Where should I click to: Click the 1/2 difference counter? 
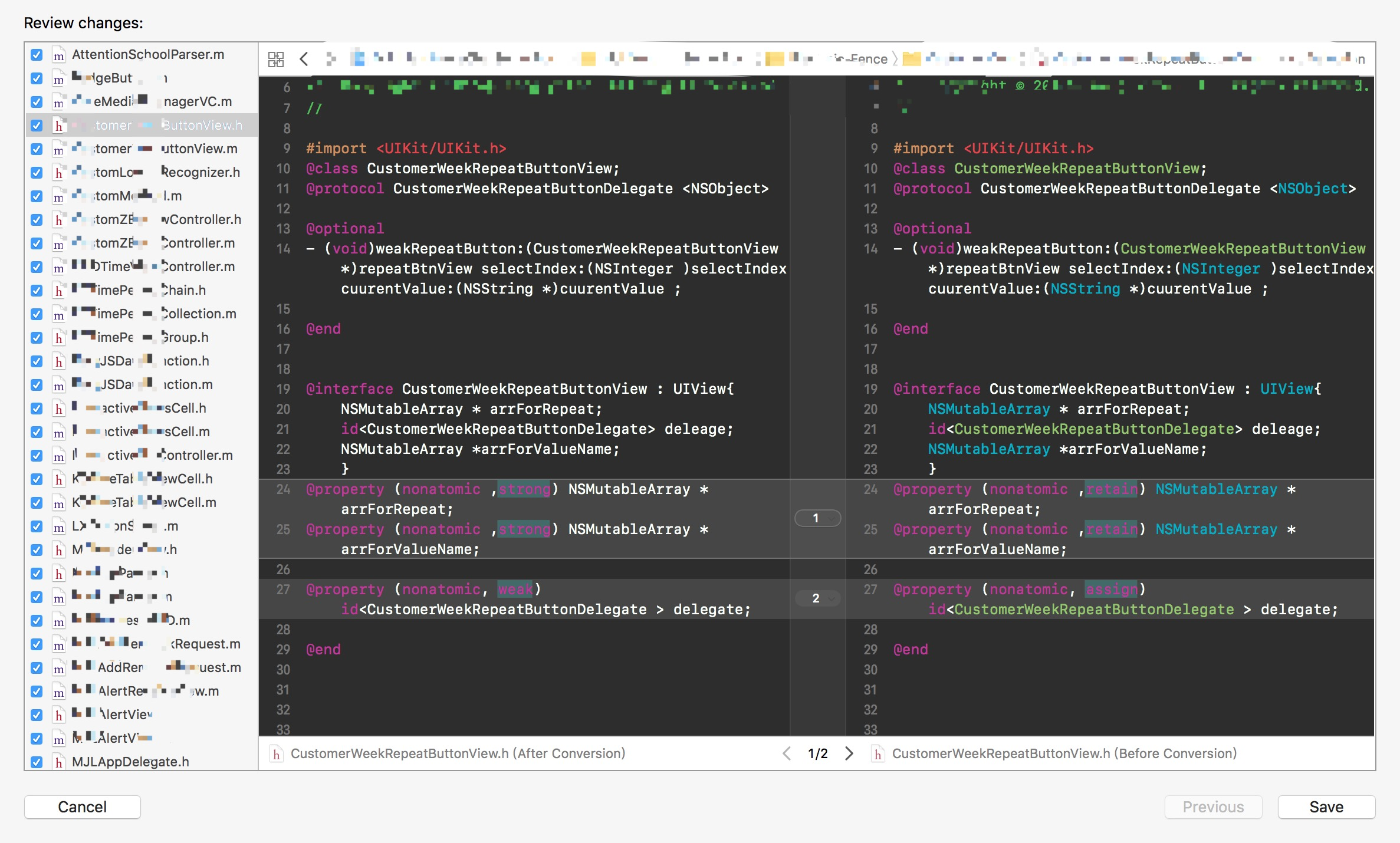[817, 753]
